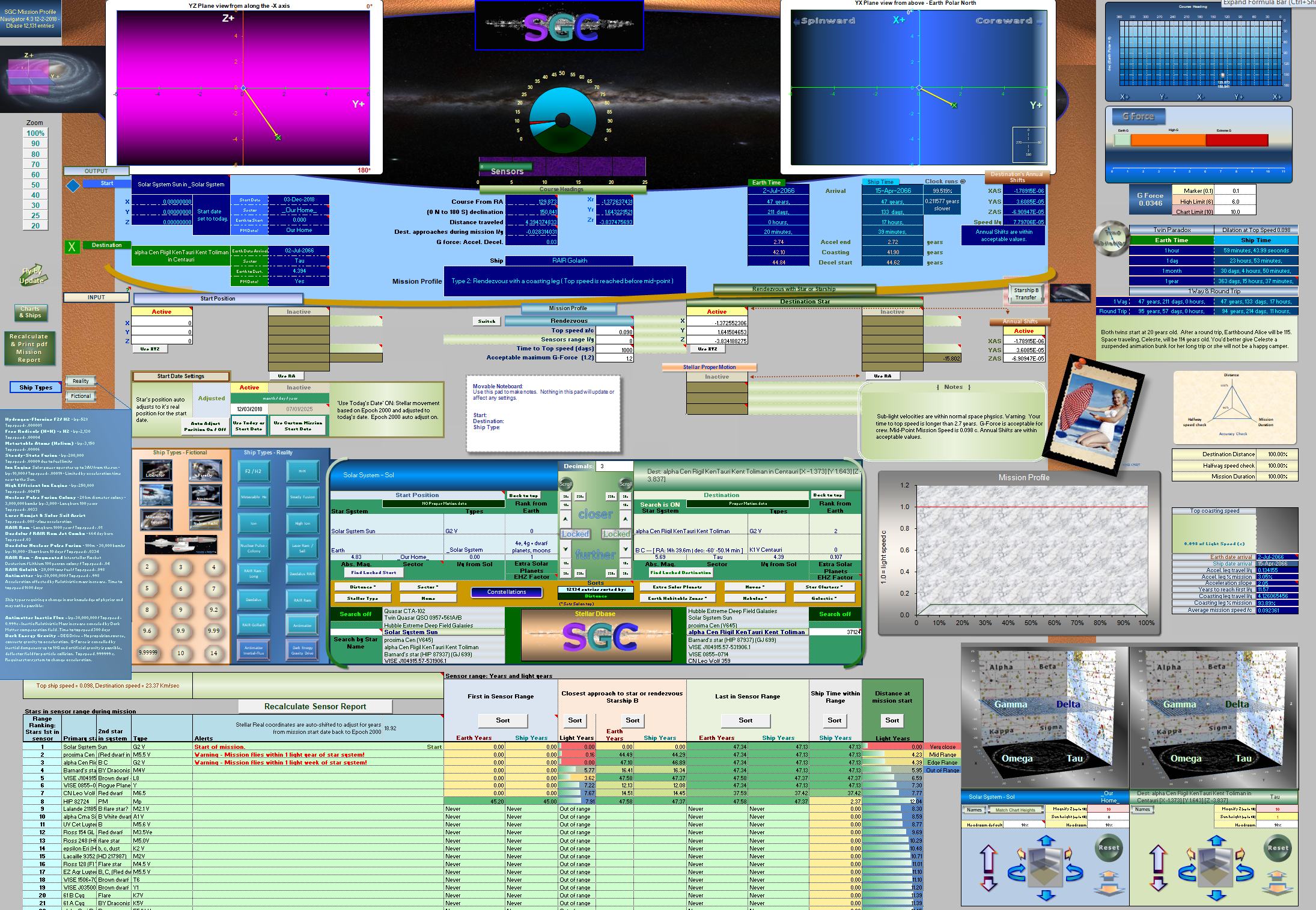The width and height of the screenshot is (1316, 910).
Task: Open the Constellations button
Action: 507,592
